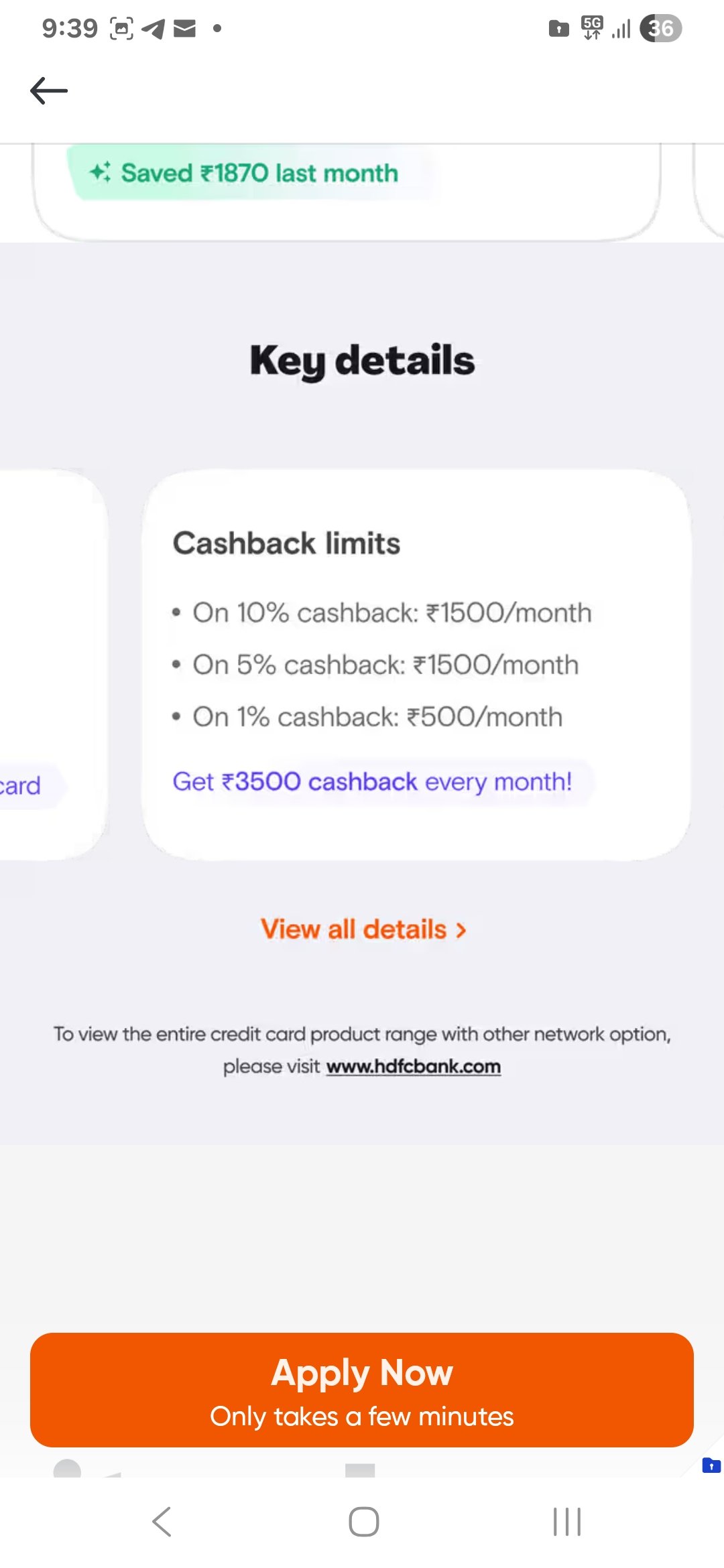The image size is (724, 1568).
Task: Tap the 5G network status icon
Action: click(x=592, y=28)
